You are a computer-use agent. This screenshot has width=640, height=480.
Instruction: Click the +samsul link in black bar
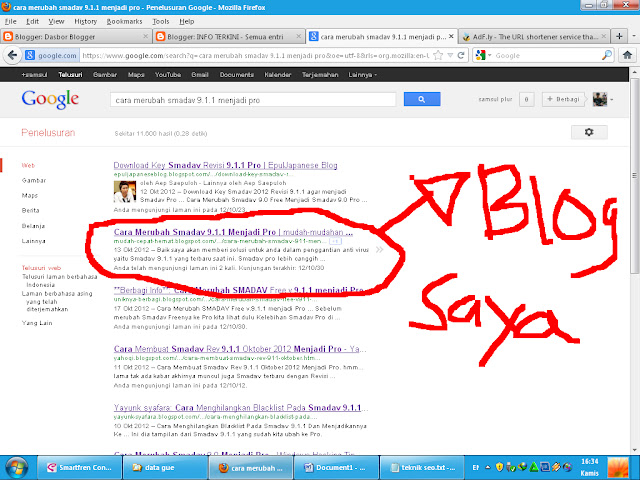pos(34,75)
